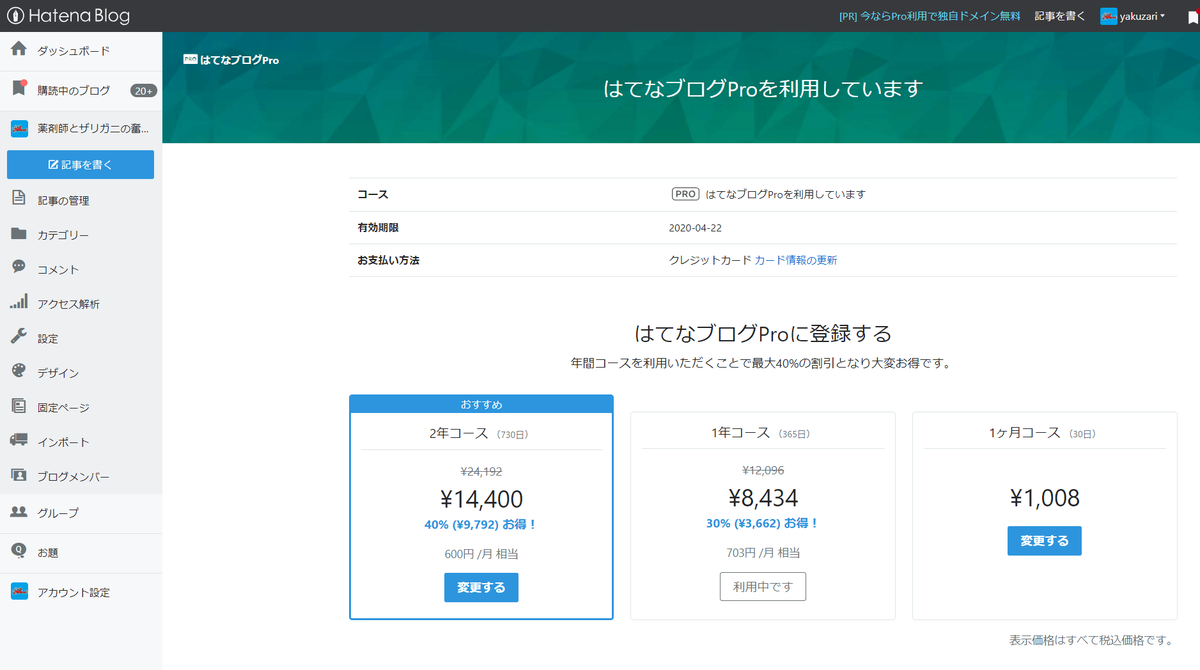Click the blue 記事を書く sidebar button
1200x670 pixels.
point(80,164)
